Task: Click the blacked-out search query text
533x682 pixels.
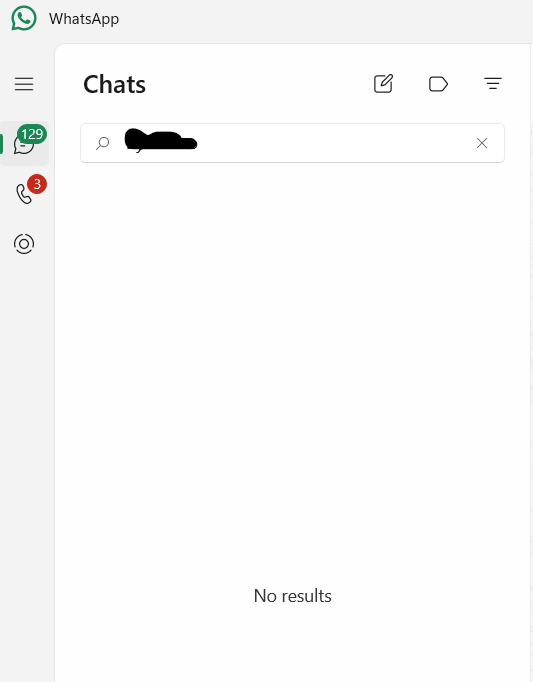Action: coord(161,140)
